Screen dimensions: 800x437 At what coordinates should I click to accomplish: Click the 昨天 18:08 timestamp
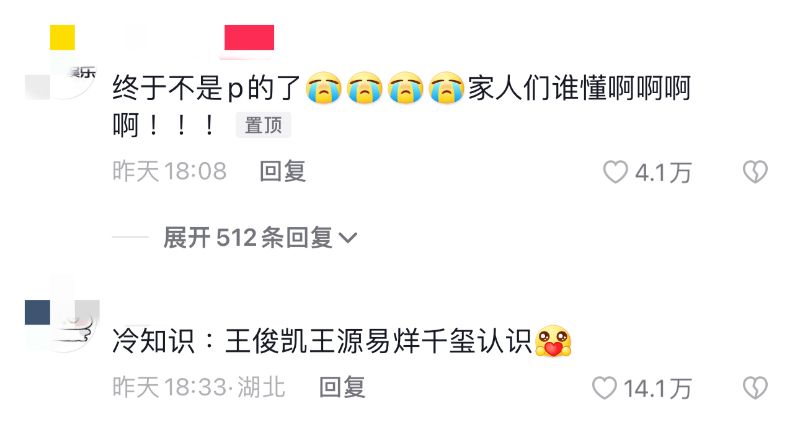(169, 171)
